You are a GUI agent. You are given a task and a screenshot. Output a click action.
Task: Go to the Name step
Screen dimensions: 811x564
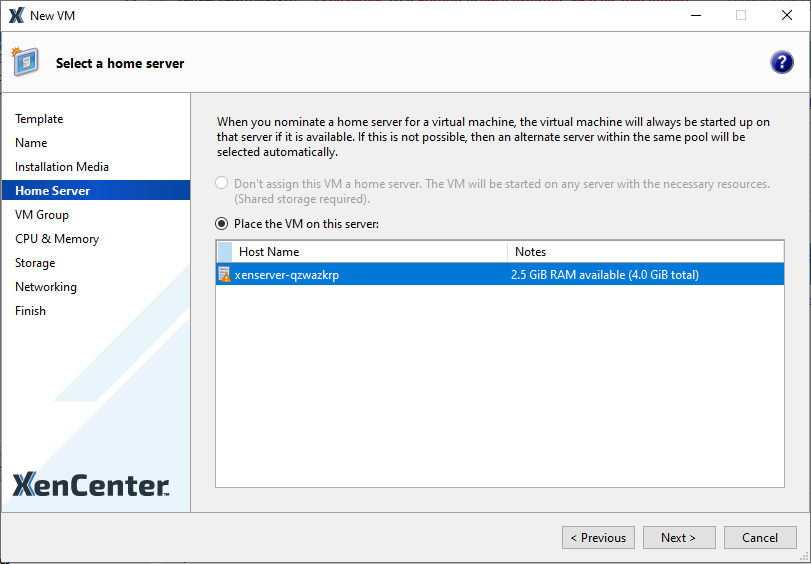click(31, 142)
